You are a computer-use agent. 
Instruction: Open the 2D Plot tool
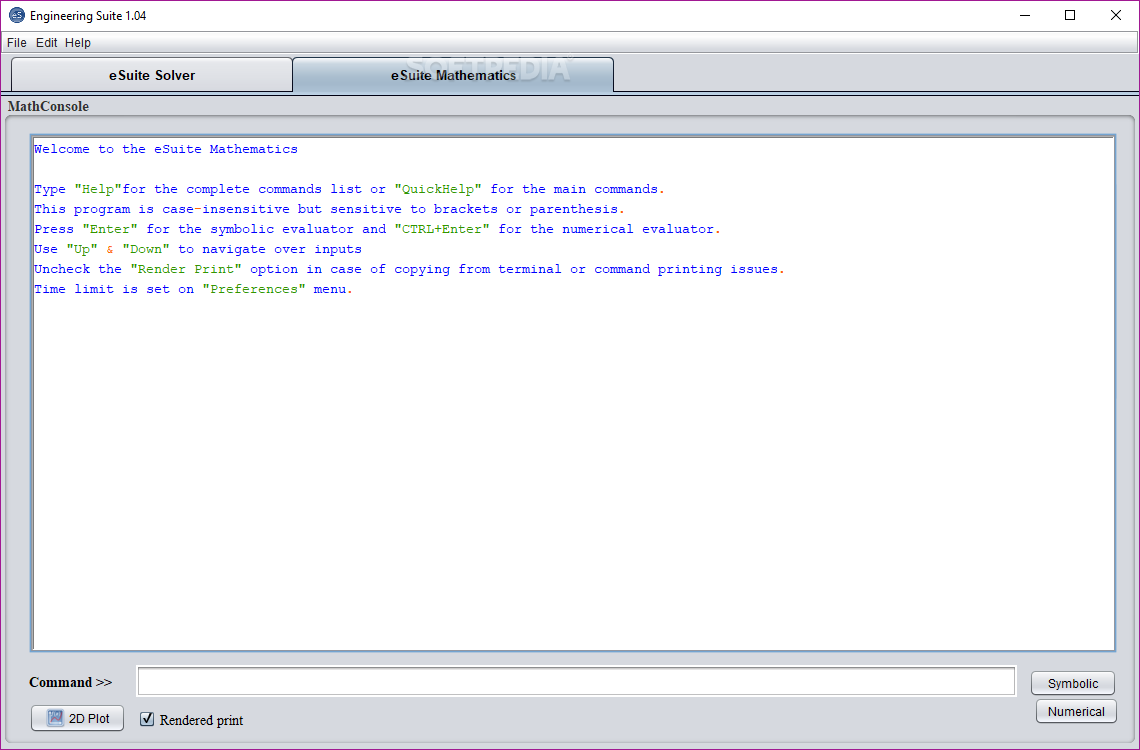[x=77, y=718]
